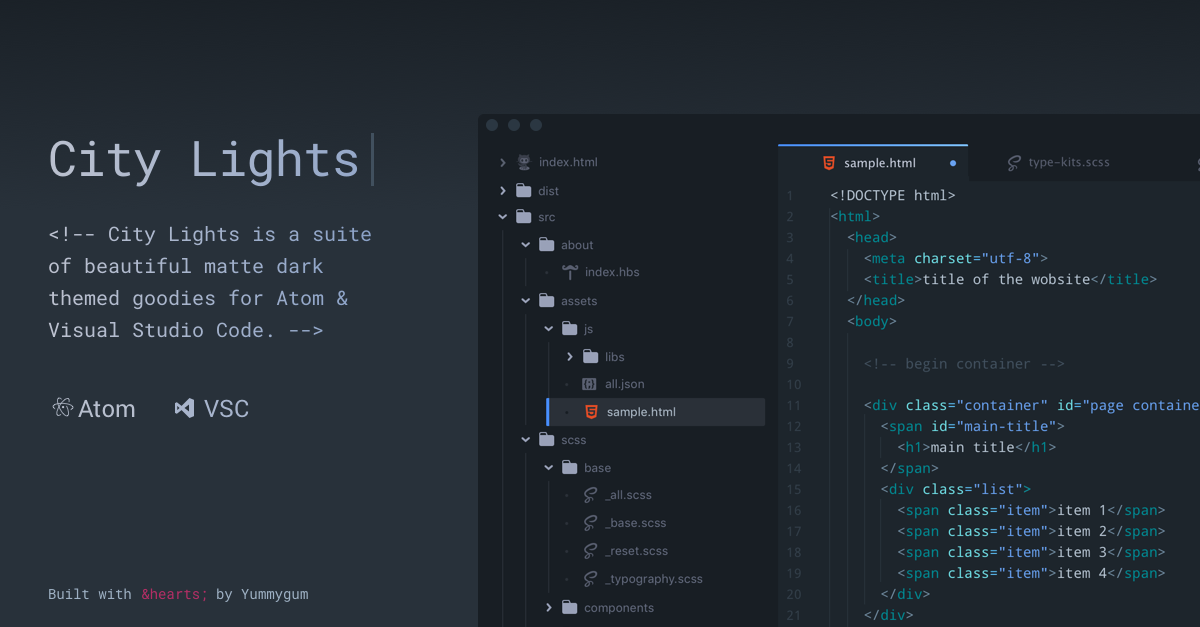Click the js folder icon
The width and height of the screenshot is (1200, 627).
point(570,328)
